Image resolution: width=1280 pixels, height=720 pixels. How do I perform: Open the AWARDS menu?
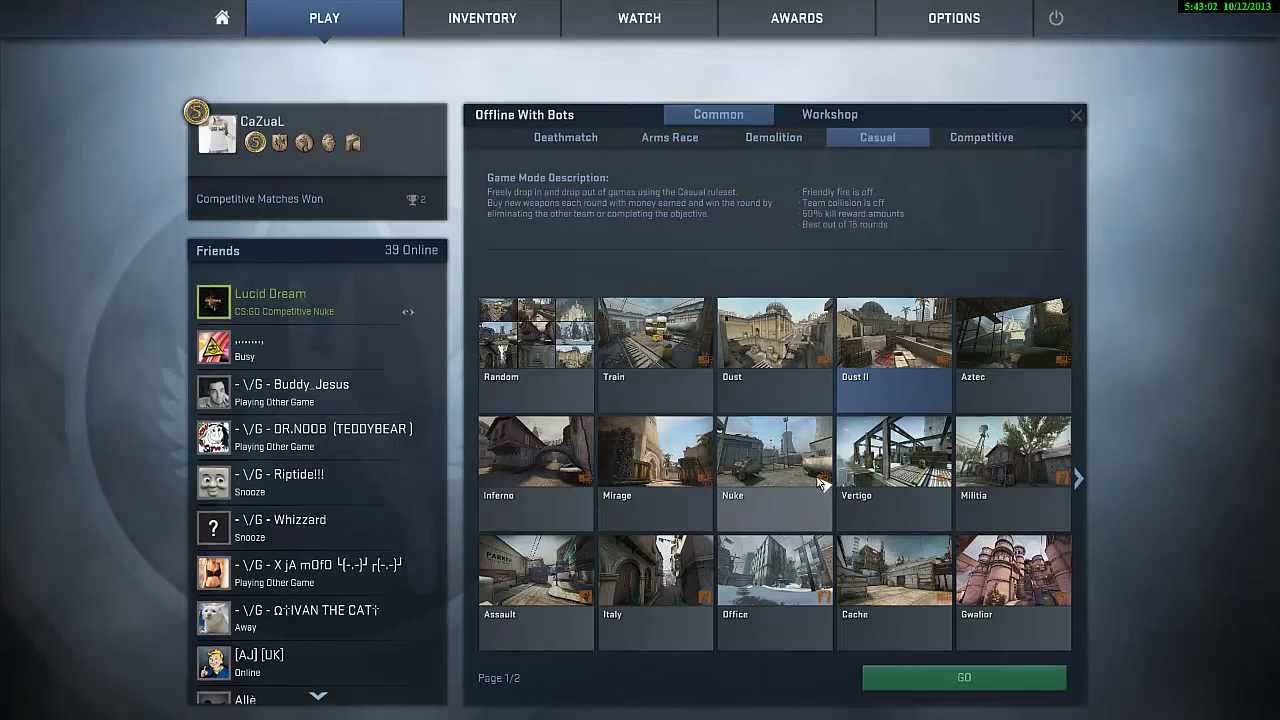click(x=797, y=18)
